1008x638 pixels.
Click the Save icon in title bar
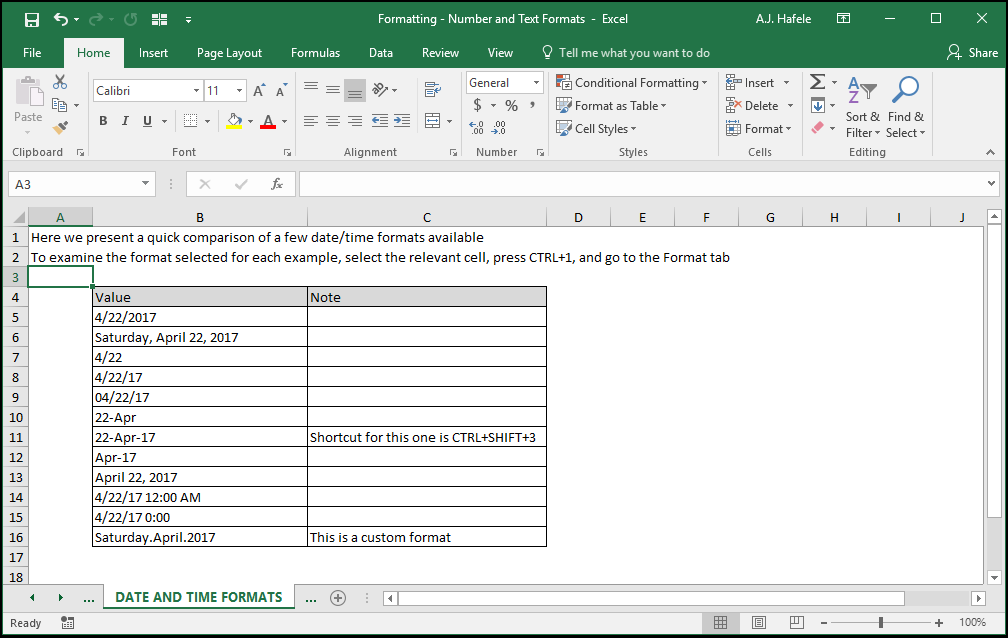(32, 19)
